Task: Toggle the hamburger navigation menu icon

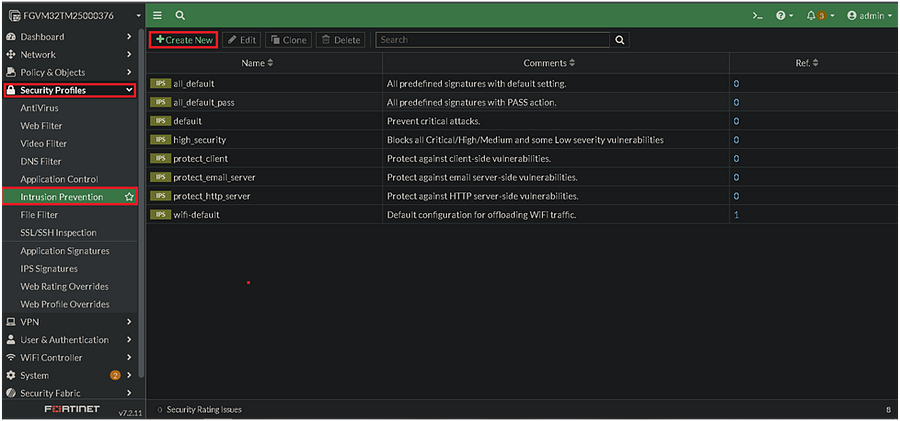Action: tap(157, 16)
